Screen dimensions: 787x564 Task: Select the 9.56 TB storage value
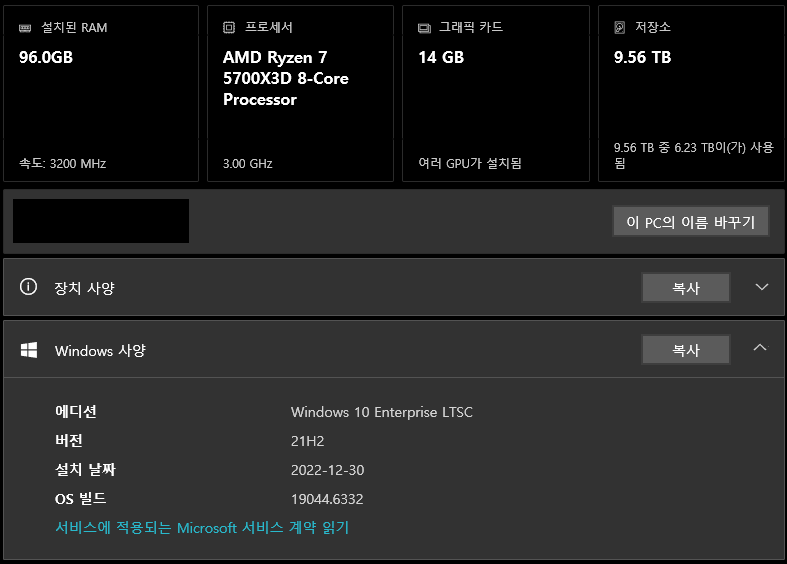642,58
